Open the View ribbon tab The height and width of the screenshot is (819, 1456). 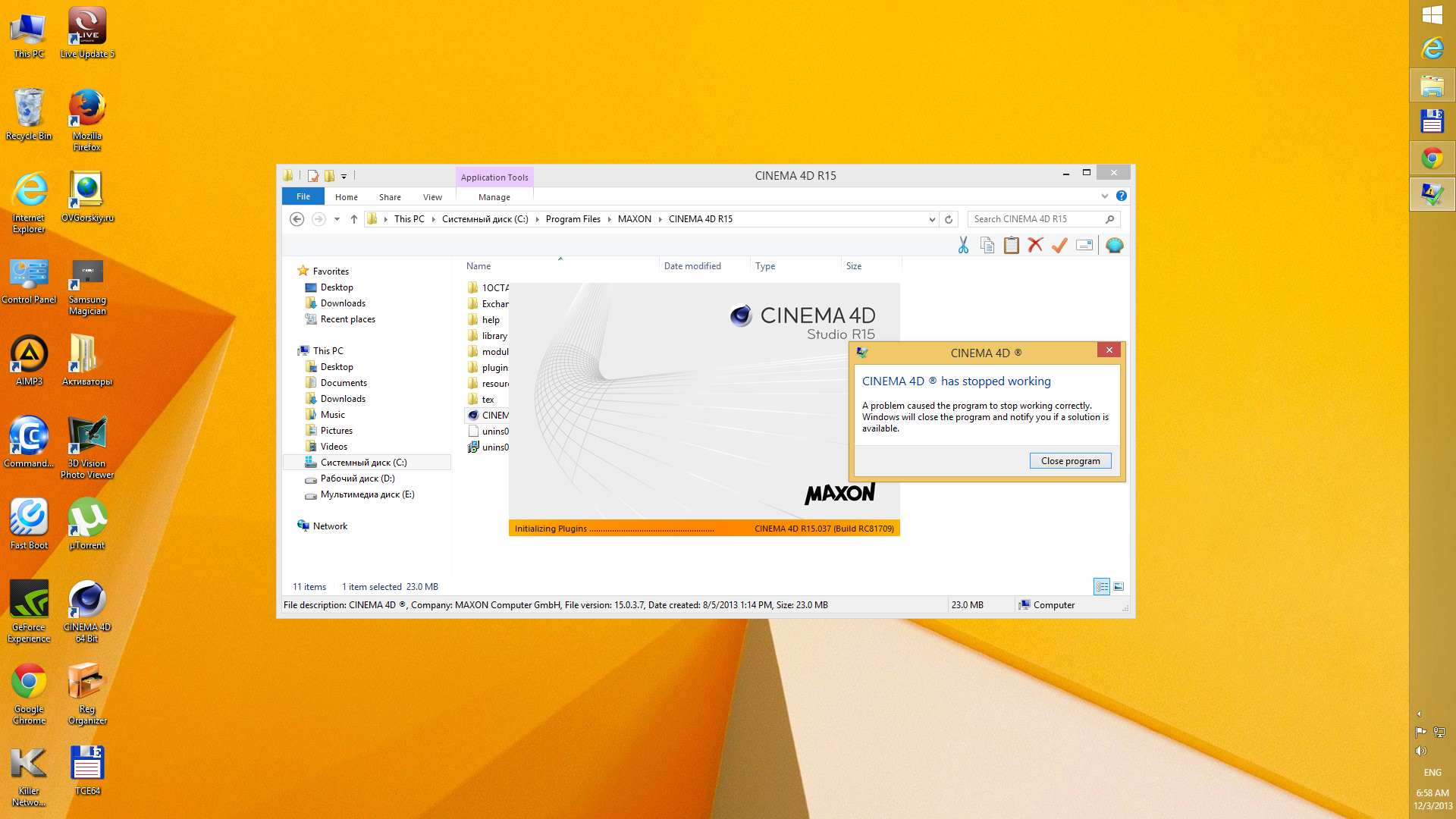tap(432, 197)
